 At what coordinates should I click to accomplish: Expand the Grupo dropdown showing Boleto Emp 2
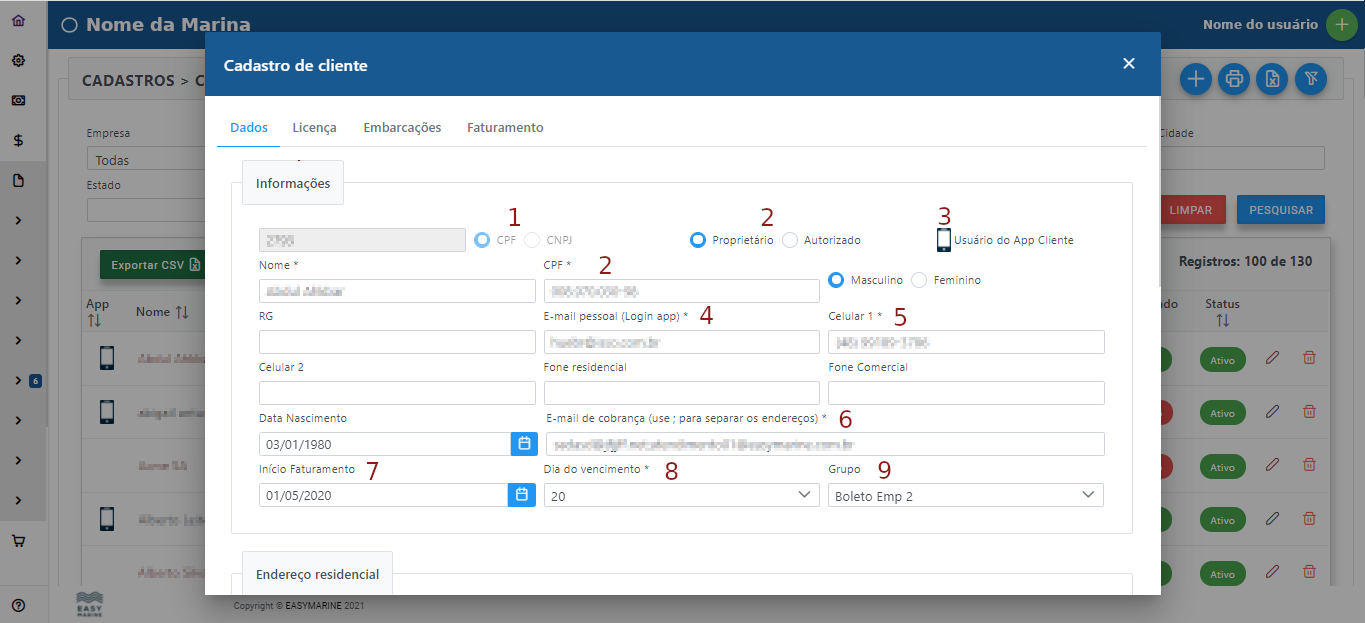pyautogui.click(x=965, y=495)
